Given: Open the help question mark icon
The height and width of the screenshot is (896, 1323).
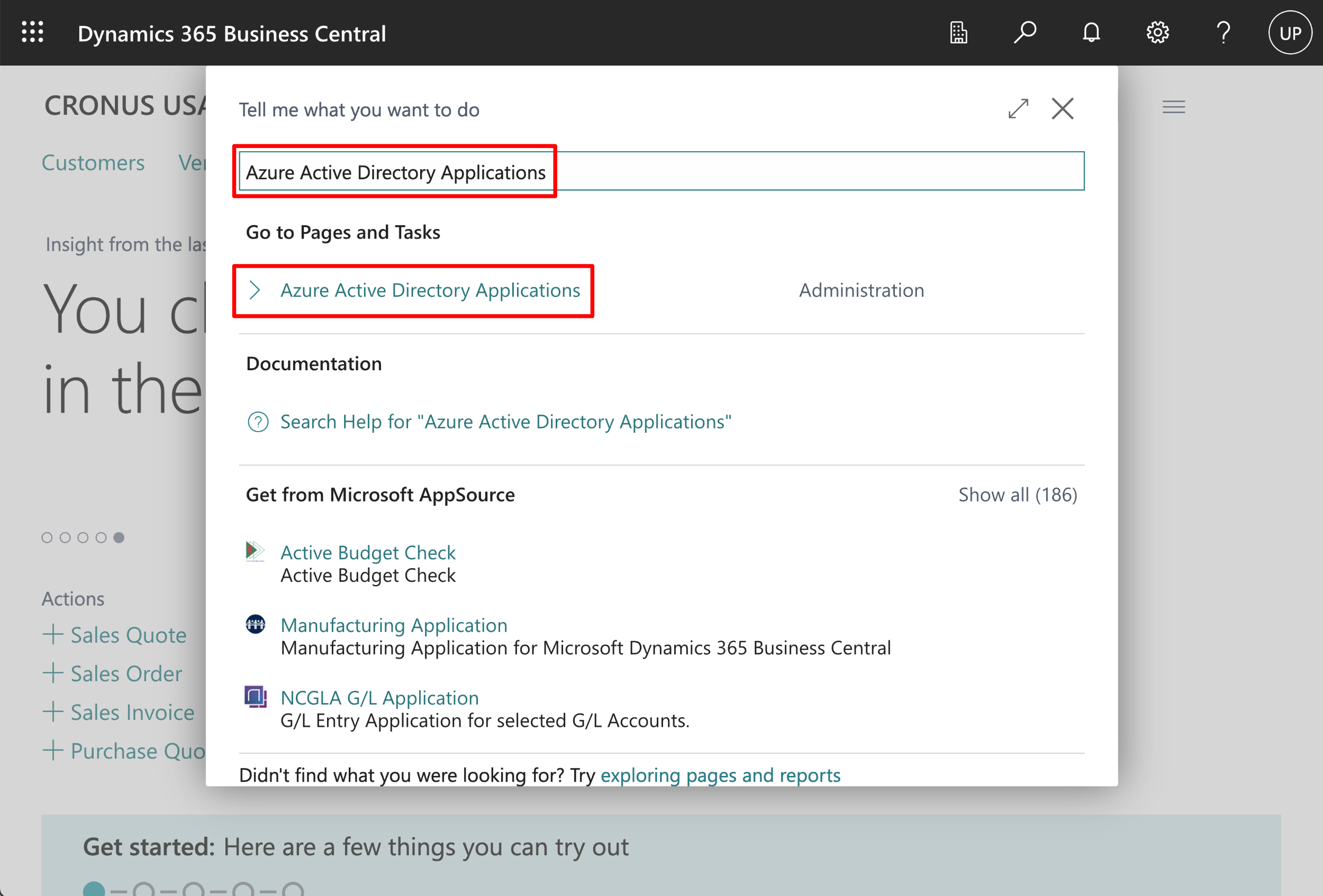Looking at the screenshot, I should click(x=1224, y=32).
